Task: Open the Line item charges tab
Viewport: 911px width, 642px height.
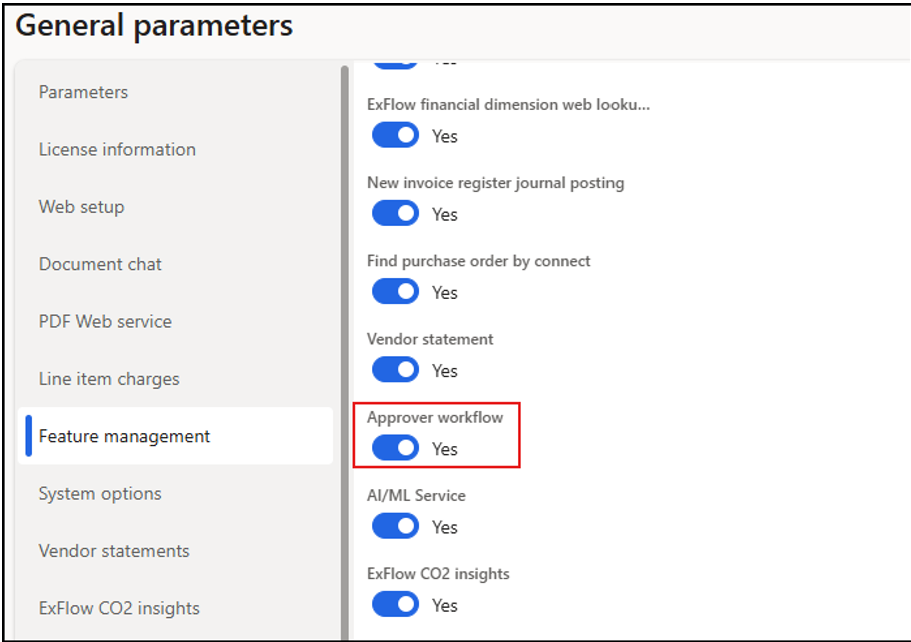Action: click(109, 379)
